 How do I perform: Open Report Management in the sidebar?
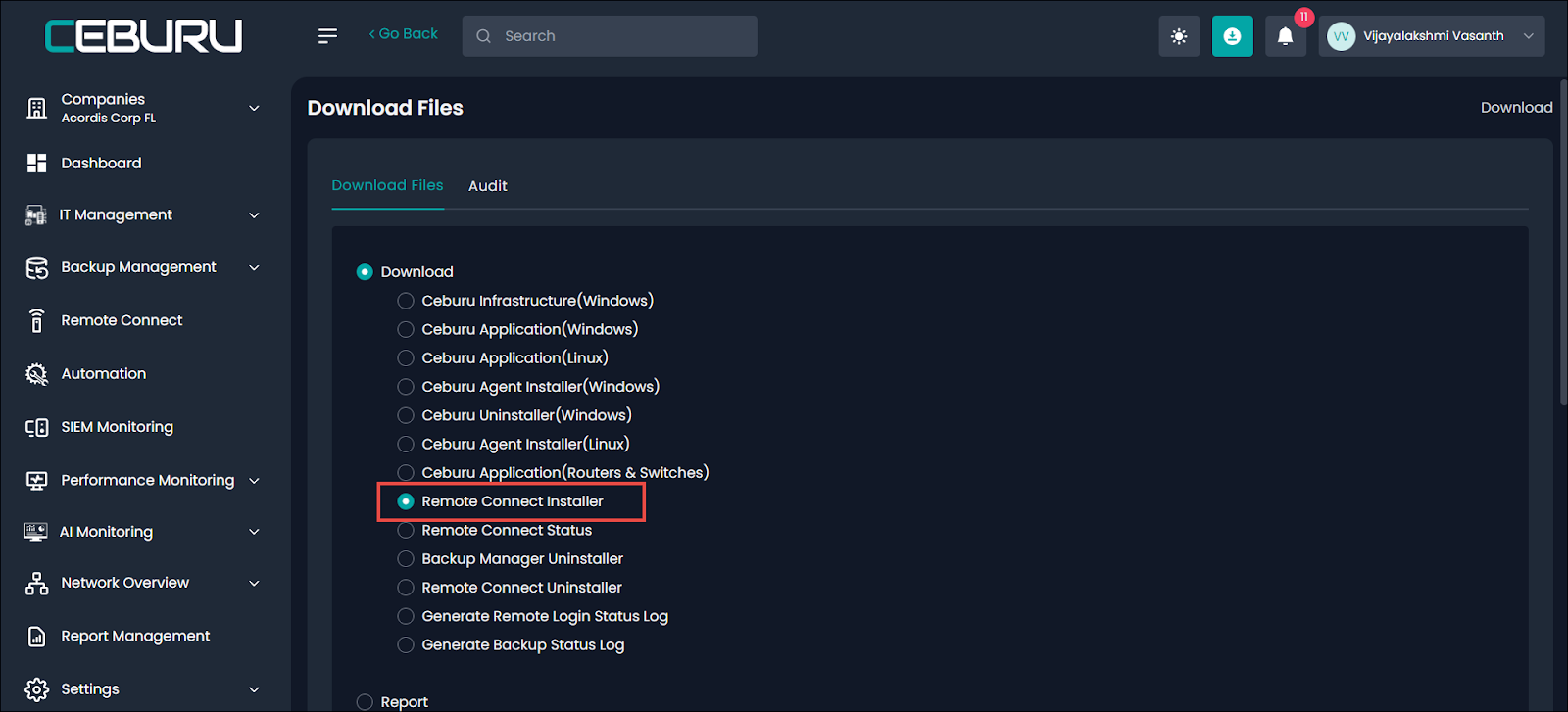pyautogui.click(x=135, y=636)
